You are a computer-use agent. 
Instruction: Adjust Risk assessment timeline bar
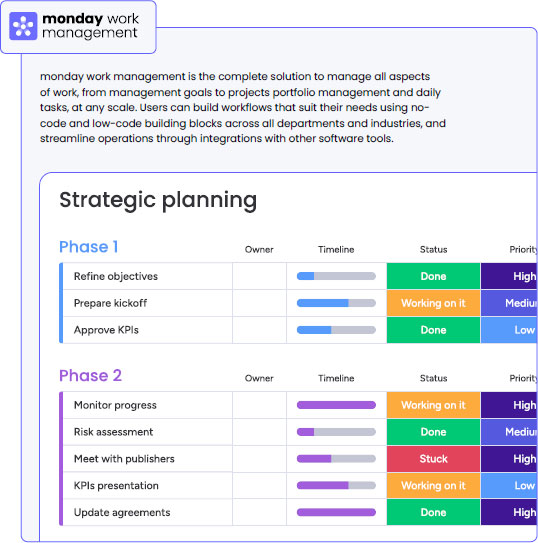tap(336, 432)
